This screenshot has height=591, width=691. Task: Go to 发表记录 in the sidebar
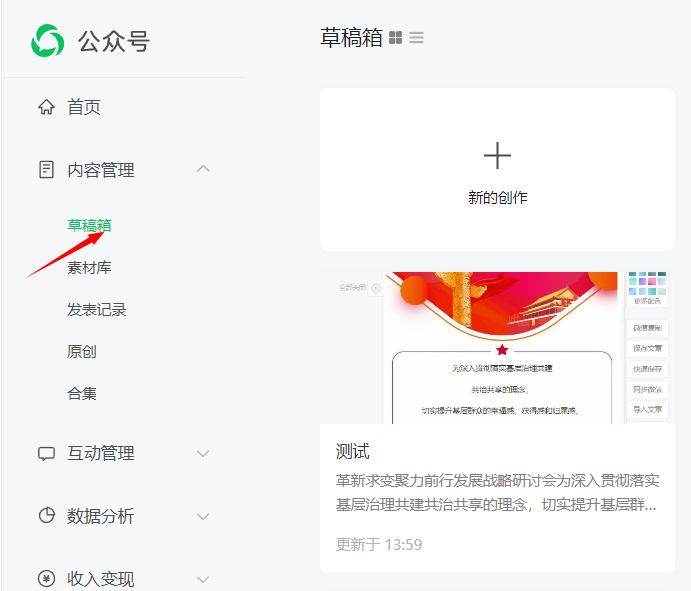pyautogui.click(x=97, y=310)
